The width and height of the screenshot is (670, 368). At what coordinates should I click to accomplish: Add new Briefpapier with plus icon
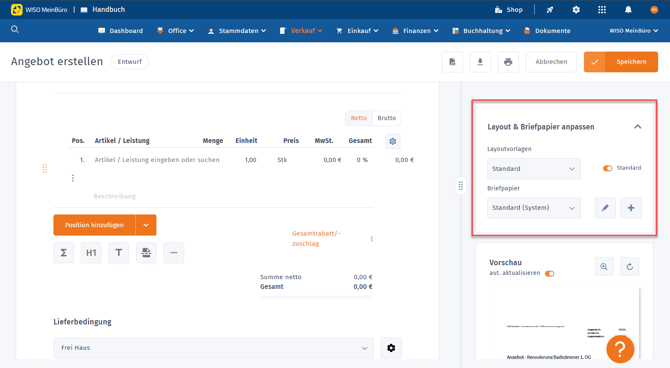tap(631, 208)
